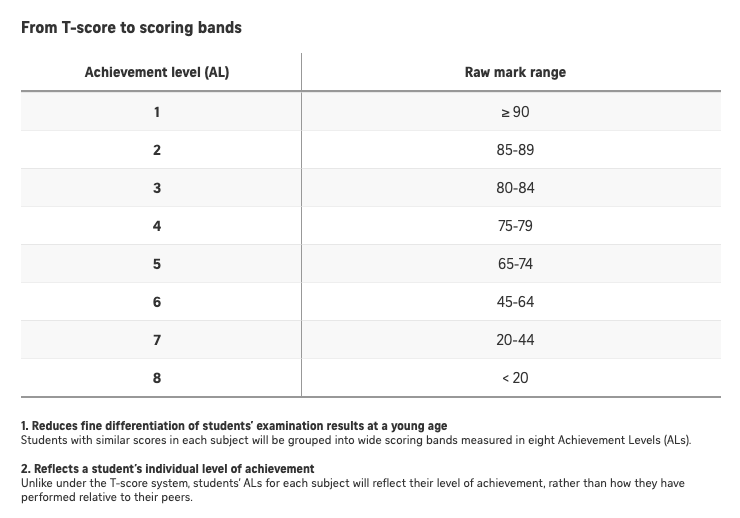Click the '< 20' raw mark cell
This screenshot has width=740, height=518.
(515, 378)
